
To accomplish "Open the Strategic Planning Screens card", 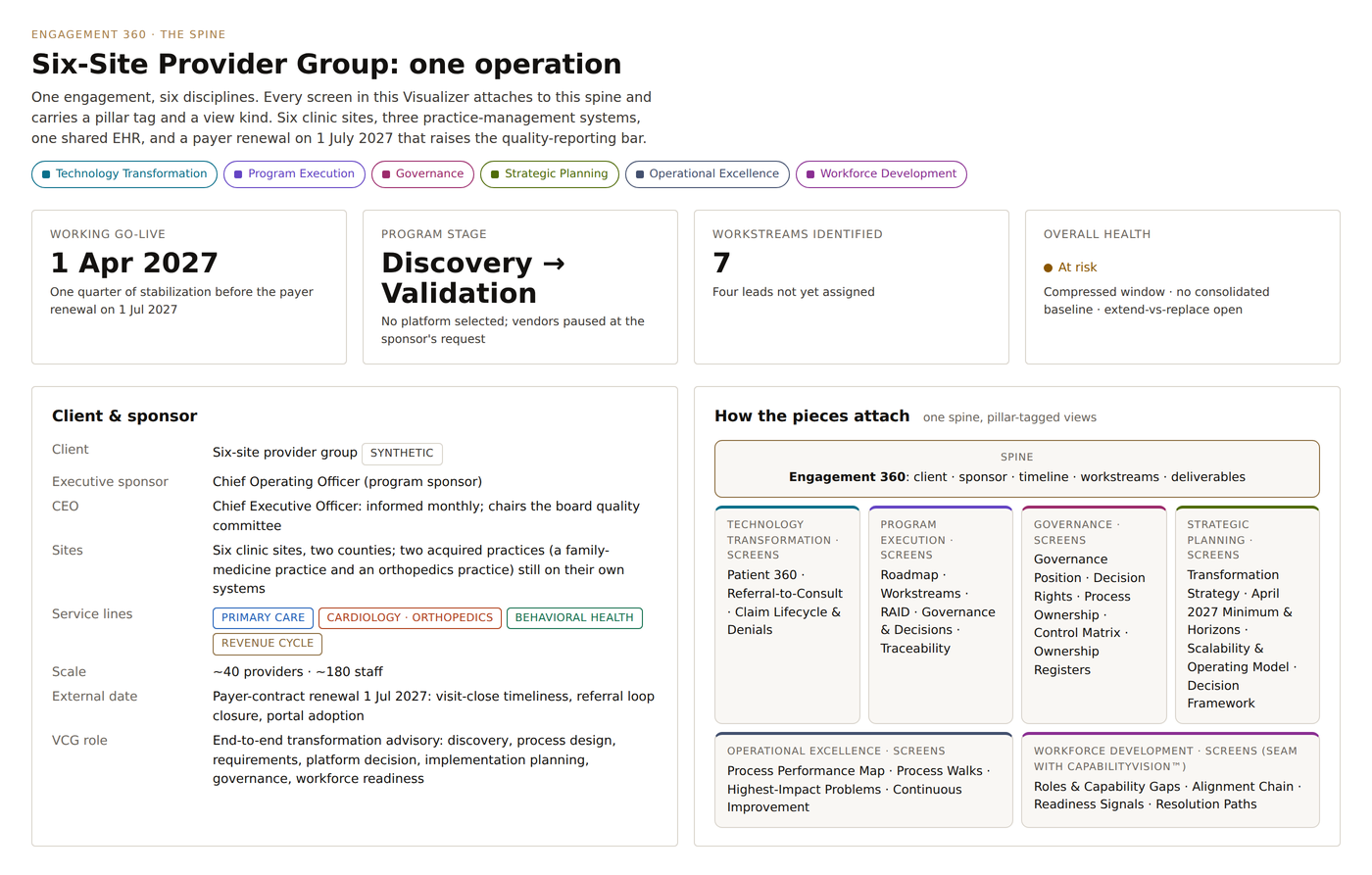I will [1248, 614].
